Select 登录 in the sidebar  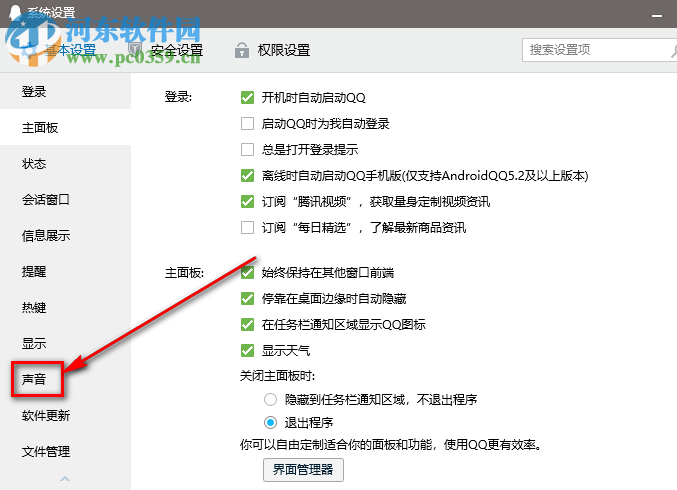click(x=65, y=92)
